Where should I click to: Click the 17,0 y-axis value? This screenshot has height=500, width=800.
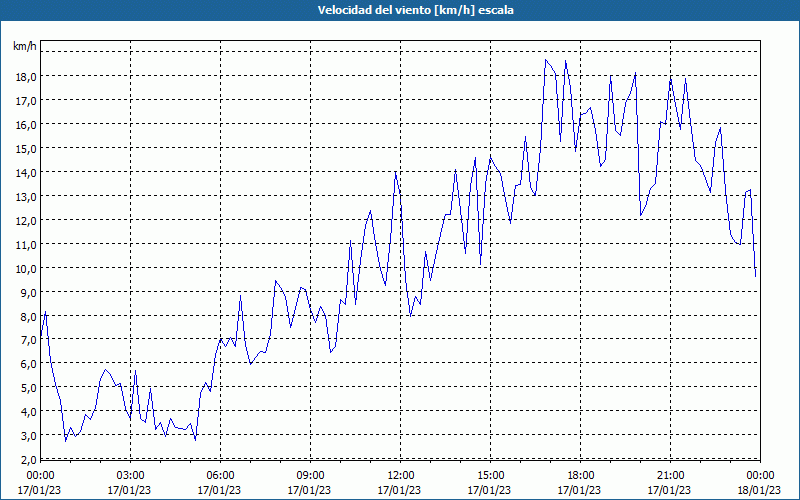coord(26,100)
